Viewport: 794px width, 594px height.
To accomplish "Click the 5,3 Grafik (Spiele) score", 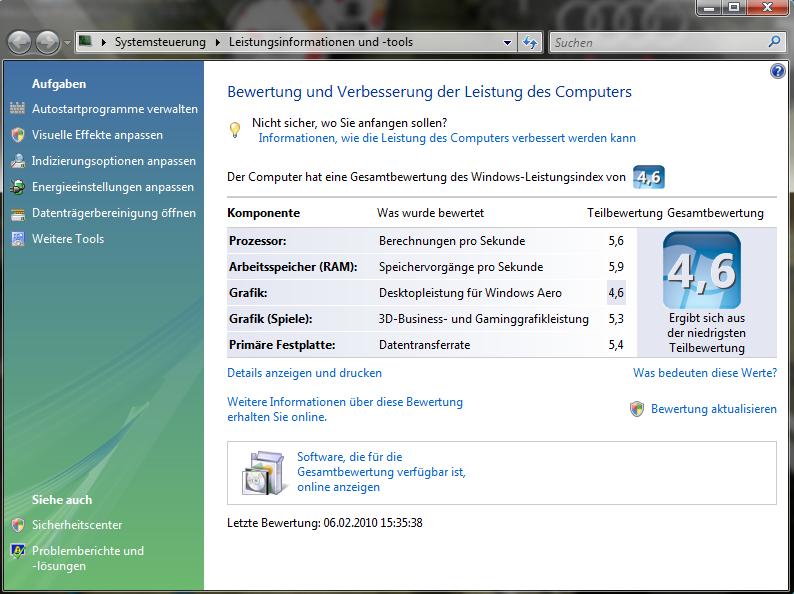I will pyautogui.click(x=616, y=319).
